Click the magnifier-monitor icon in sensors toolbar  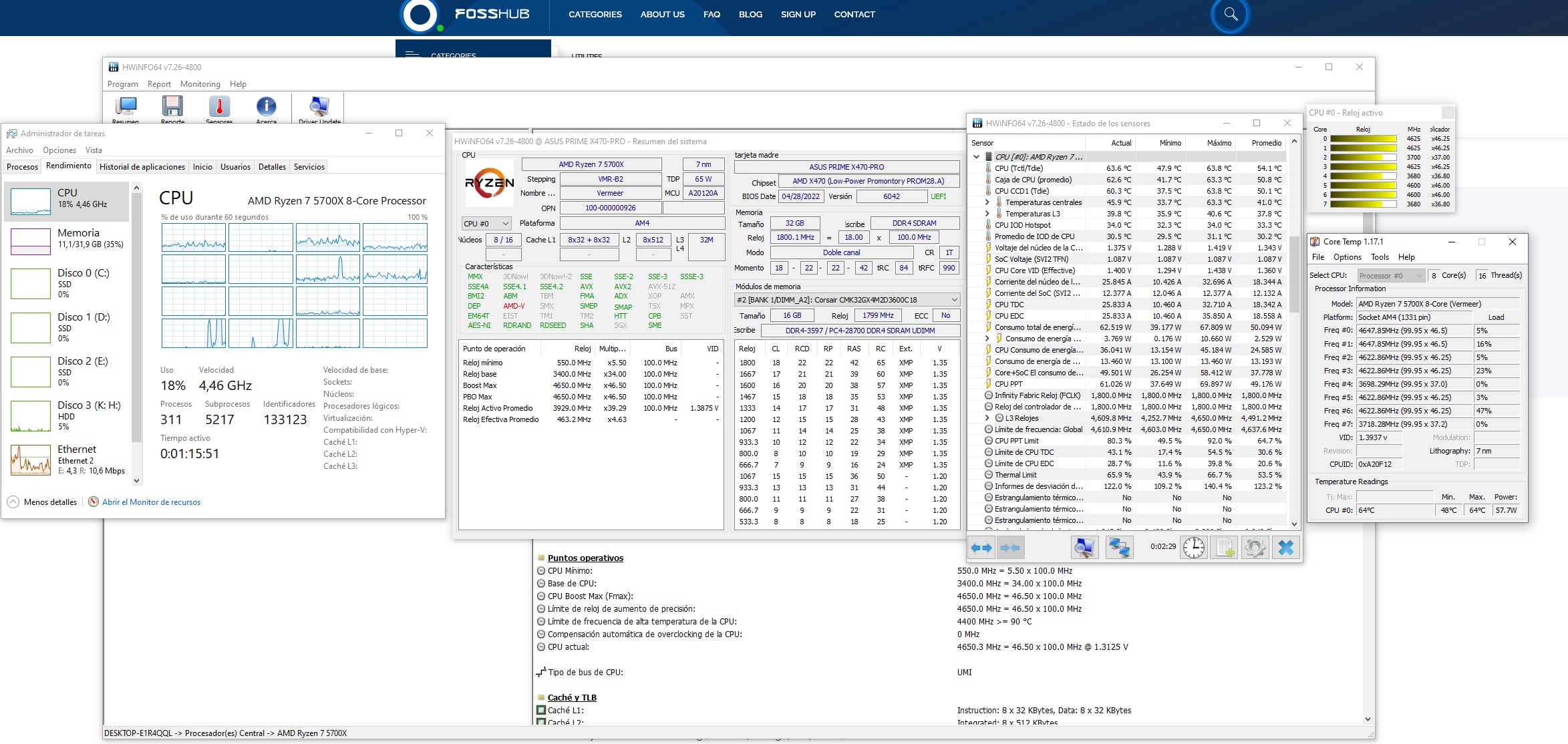click(1084, 548)
